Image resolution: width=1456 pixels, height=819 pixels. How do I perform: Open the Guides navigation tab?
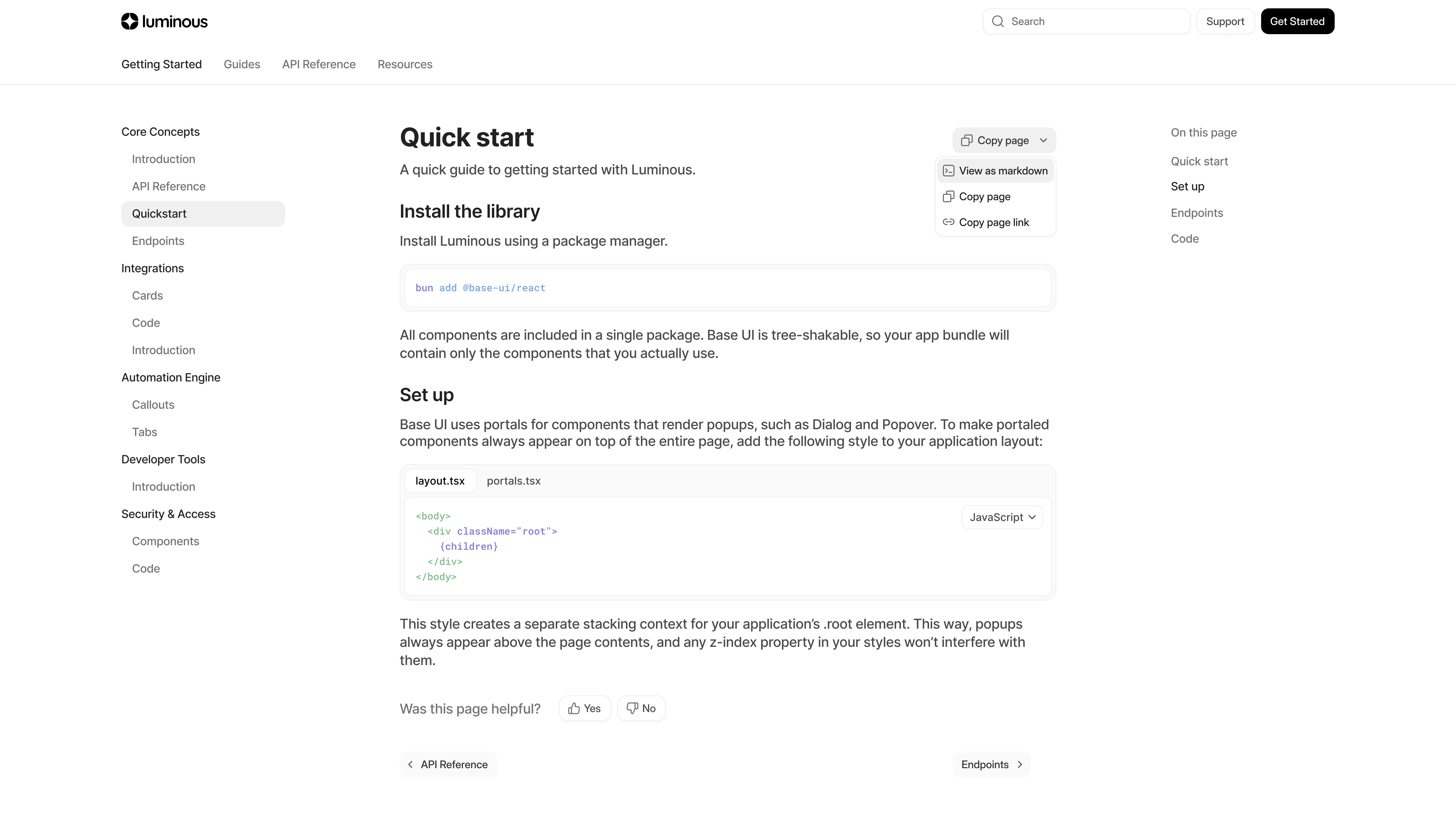242,64
